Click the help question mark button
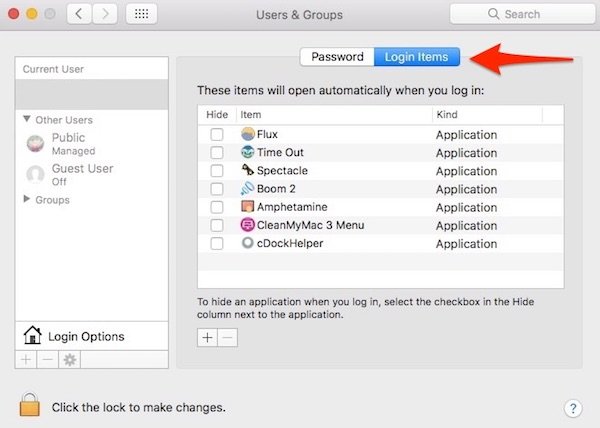This screenshot has height=428, width=600. tap(572, 408)
